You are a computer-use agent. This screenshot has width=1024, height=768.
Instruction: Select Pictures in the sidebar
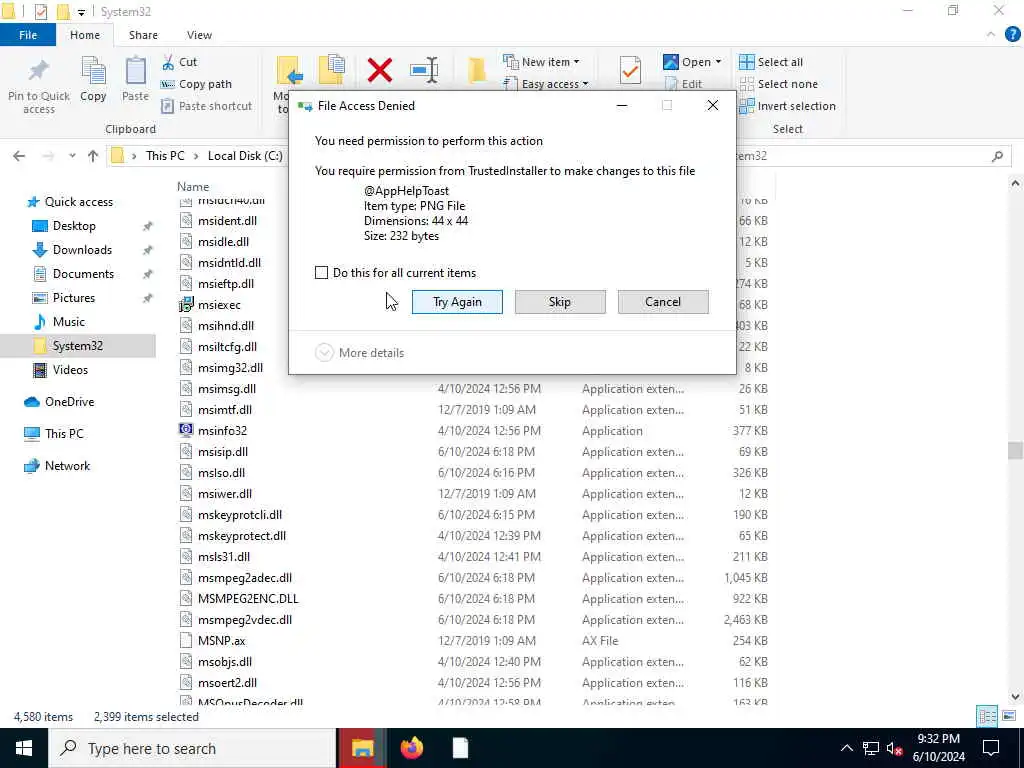[x=73, y=298]
